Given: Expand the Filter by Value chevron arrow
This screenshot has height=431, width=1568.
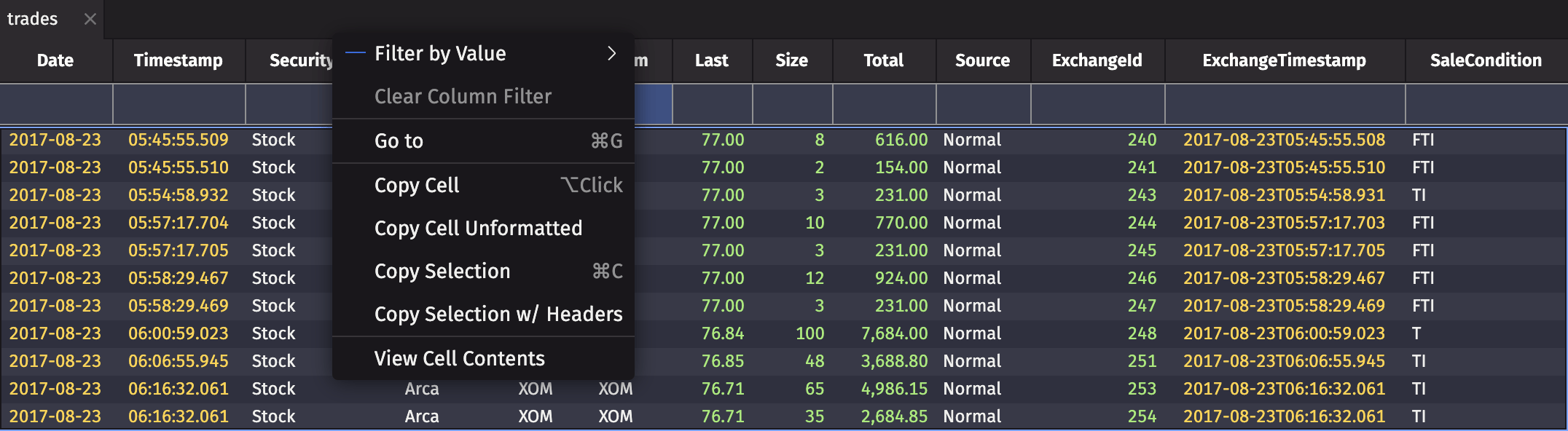Looking at the screenshot, I should pos(611,54).
